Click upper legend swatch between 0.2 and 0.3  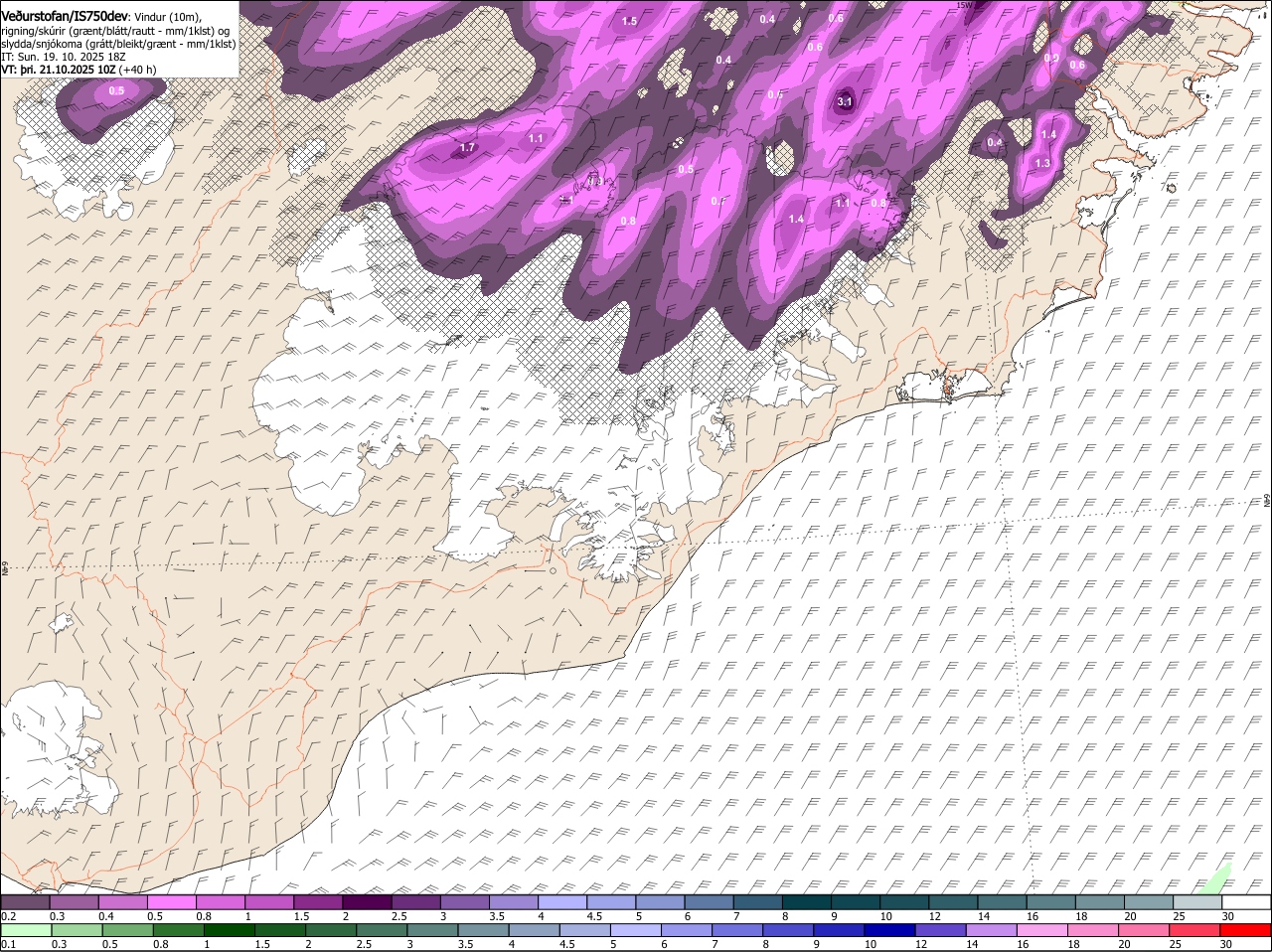[25, 901]
